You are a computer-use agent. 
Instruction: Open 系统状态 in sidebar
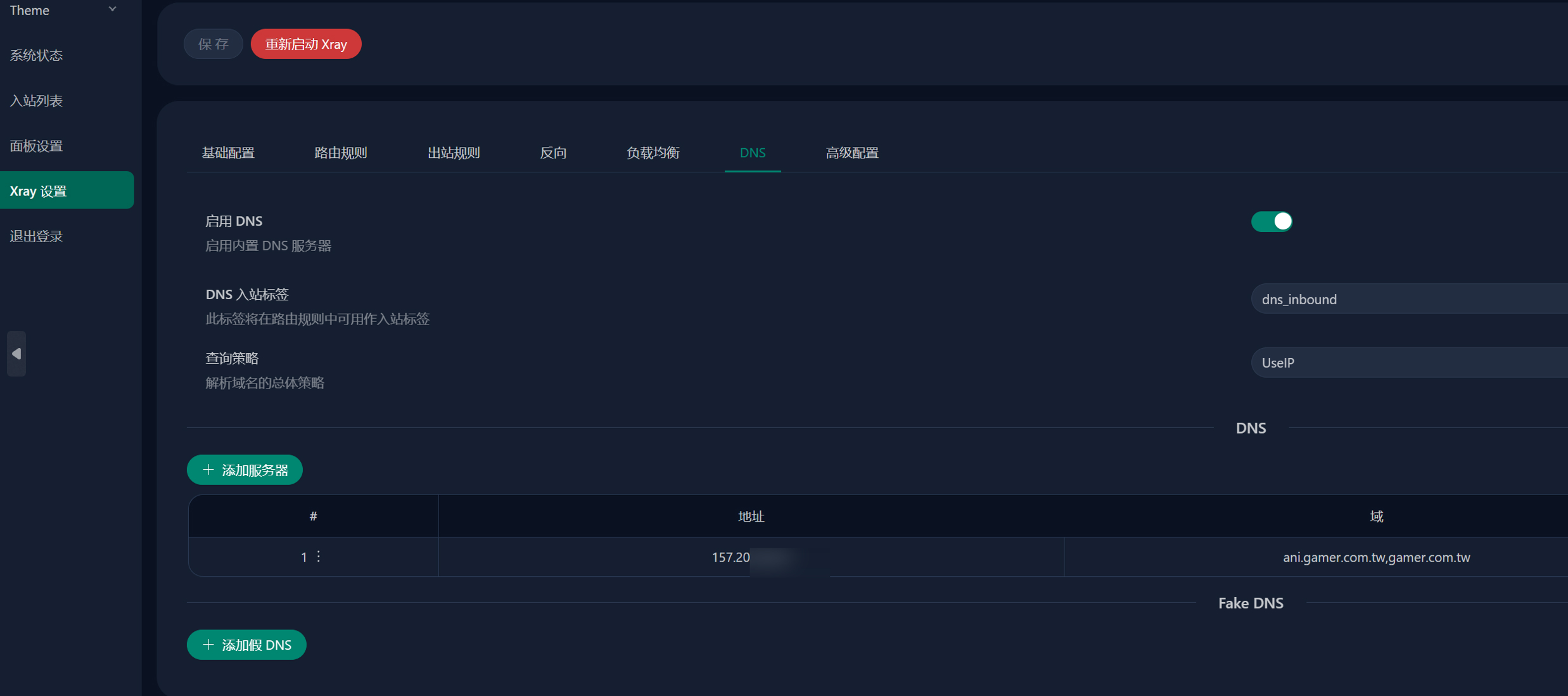click(x=37, y=55)
